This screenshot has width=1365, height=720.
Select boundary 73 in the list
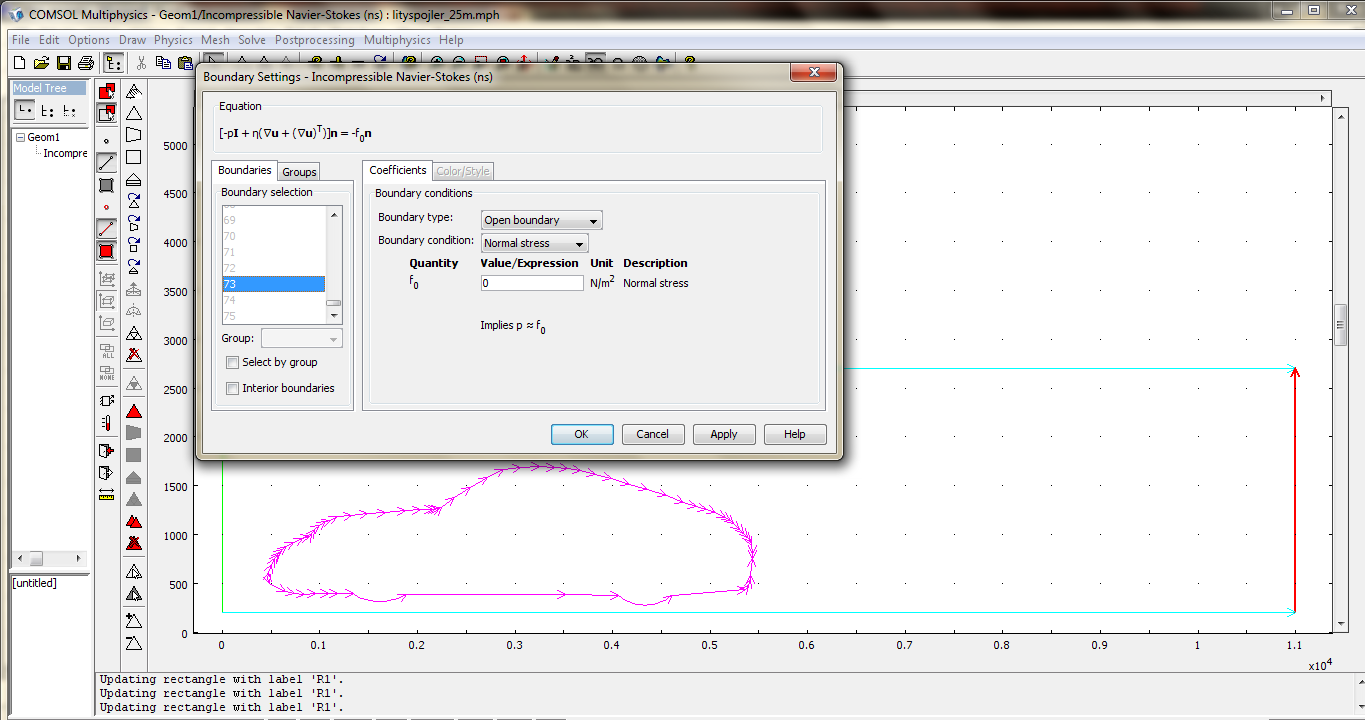click(x=273, y=284)
